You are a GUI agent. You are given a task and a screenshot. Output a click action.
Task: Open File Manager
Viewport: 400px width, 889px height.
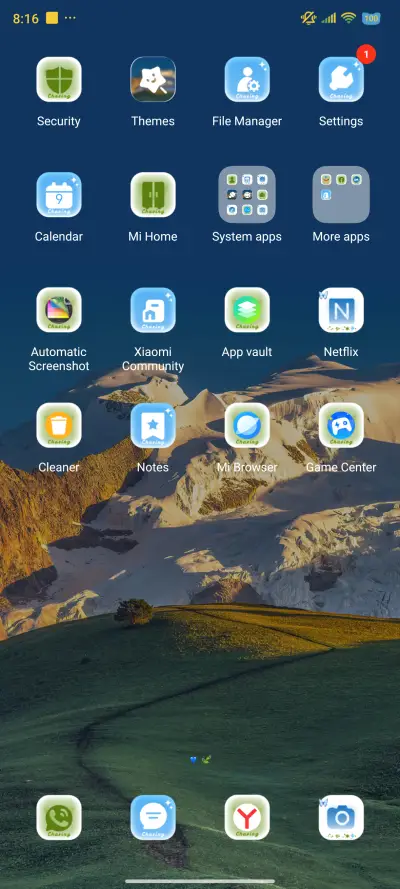click(x=247, y=79)
